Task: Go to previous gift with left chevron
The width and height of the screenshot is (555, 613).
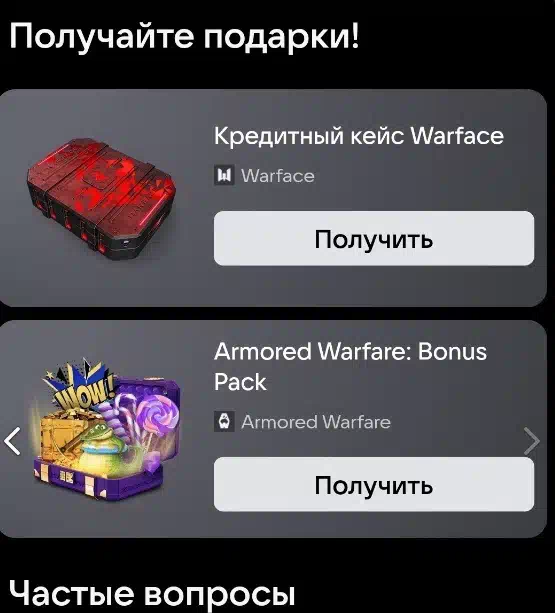Action: (12, 441)
